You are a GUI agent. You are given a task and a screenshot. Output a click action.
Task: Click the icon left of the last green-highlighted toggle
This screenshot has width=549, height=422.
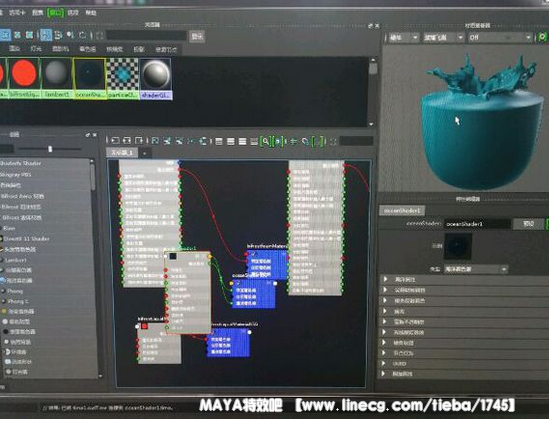pyautogui.click(x=306, y=141)
